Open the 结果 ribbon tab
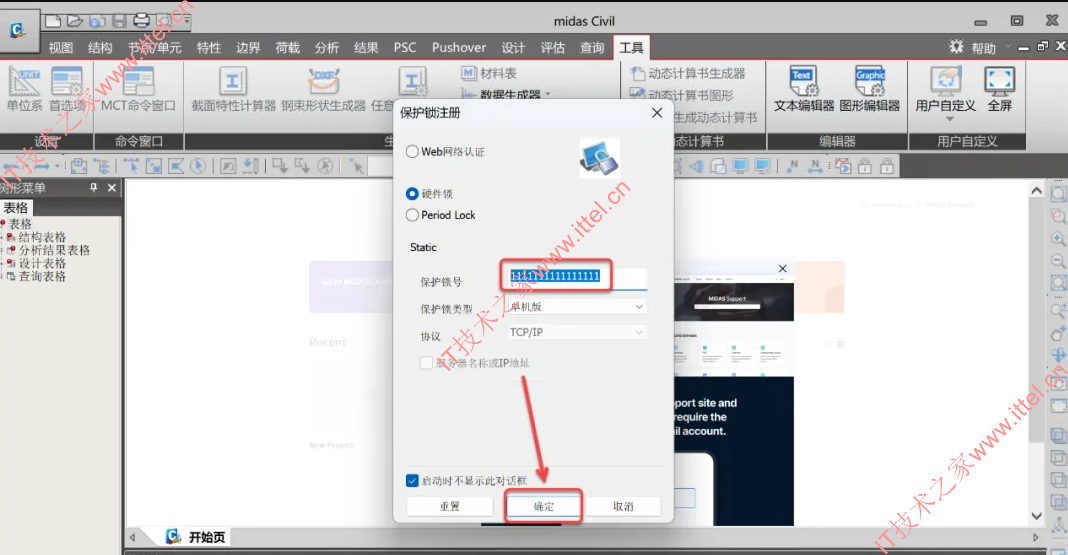This screenshot has width=1068, height=555. click(366, 48)
